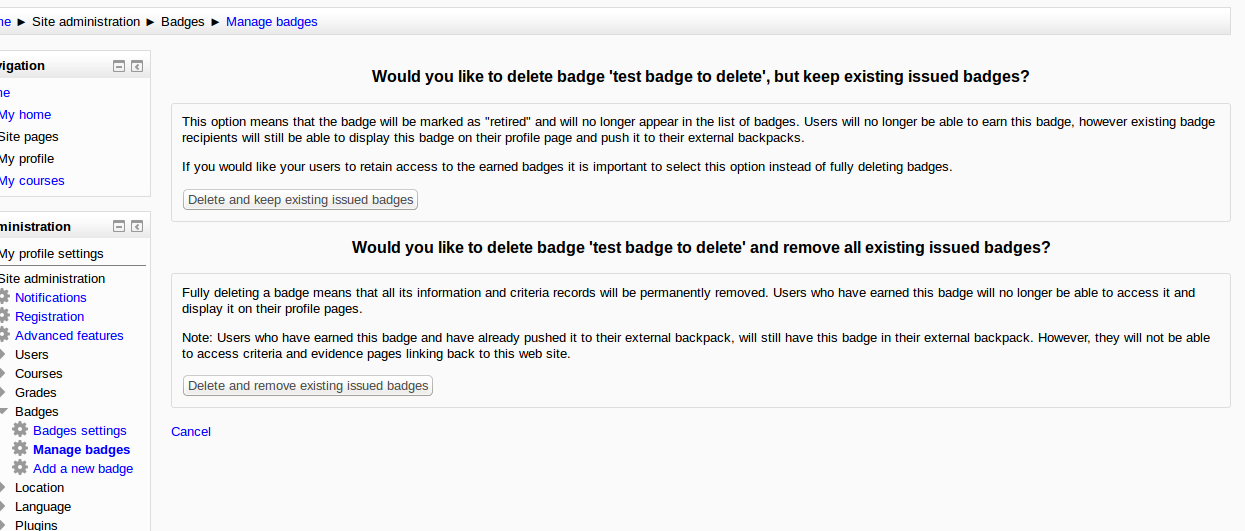Click the gear icon beside Add a new badge

point(20,468)
